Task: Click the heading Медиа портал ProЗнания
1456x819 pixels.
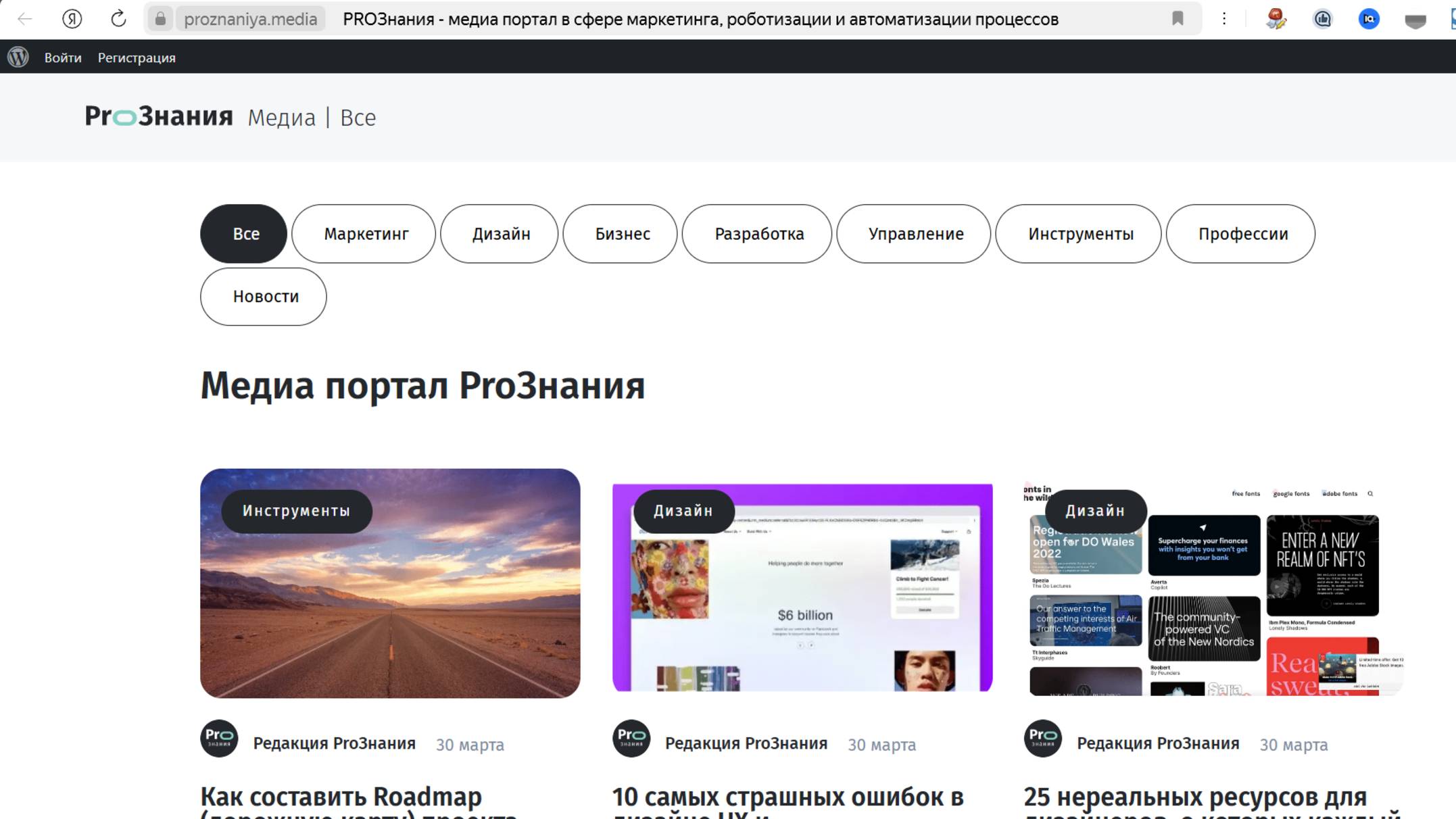Action: (x=422, y=387)
